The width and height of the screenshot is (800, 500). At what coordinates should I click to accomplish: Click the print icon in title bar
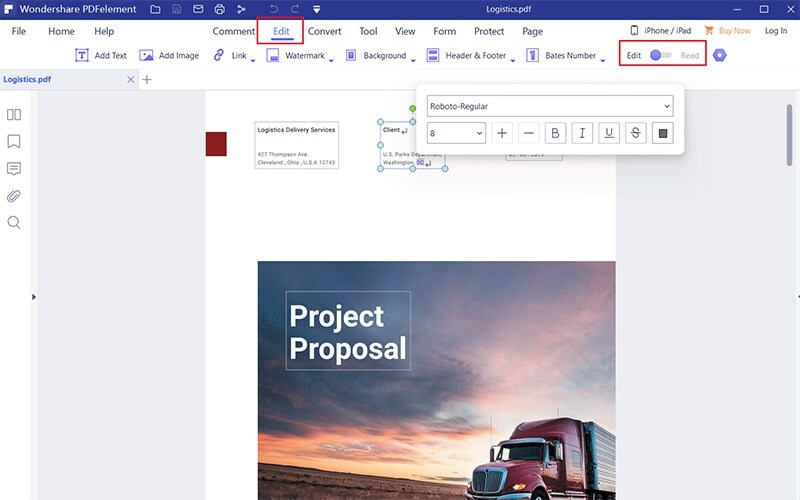[x=219, y=9]
